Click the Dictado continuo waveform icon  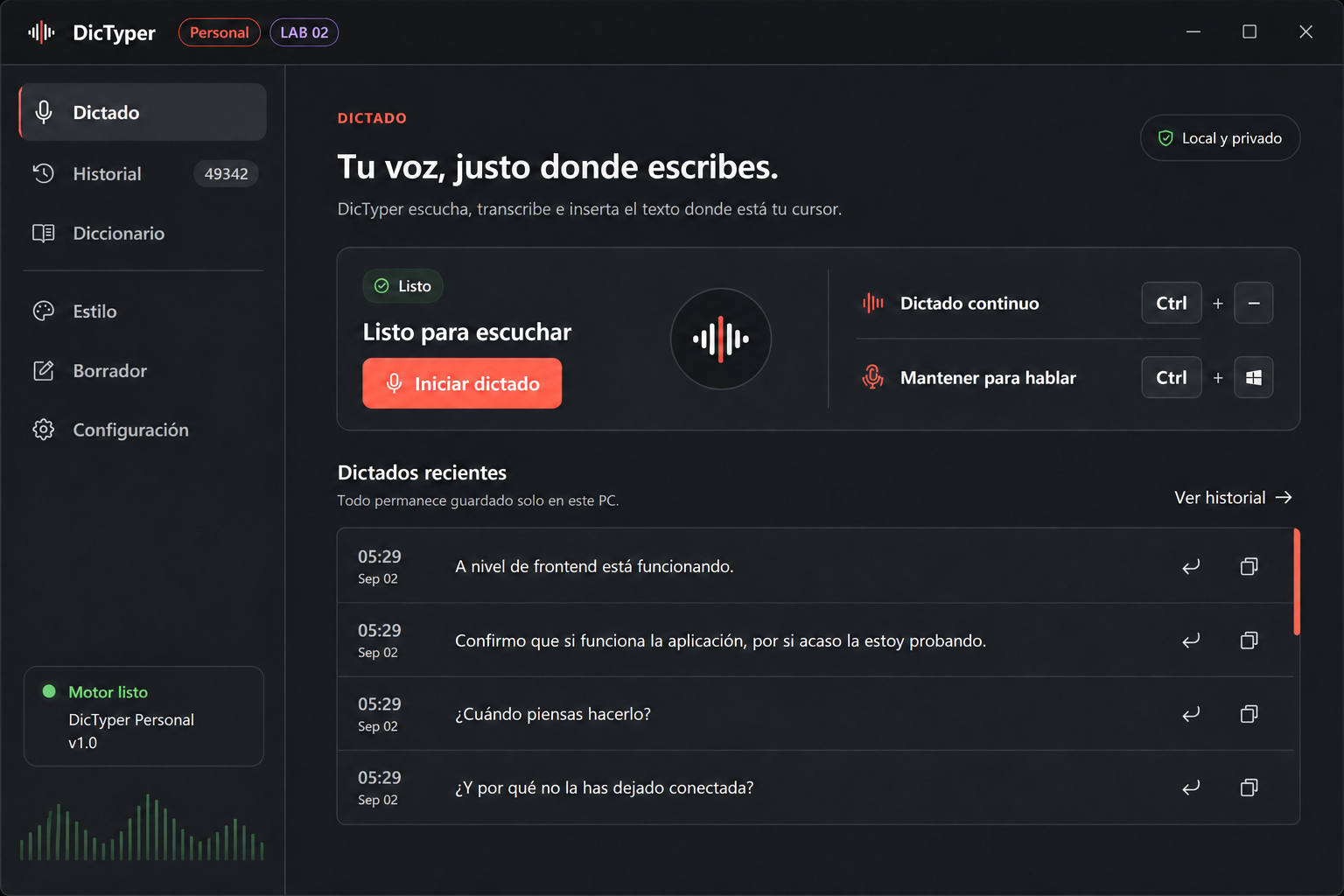pyautogui.click(x=872, y=303)
